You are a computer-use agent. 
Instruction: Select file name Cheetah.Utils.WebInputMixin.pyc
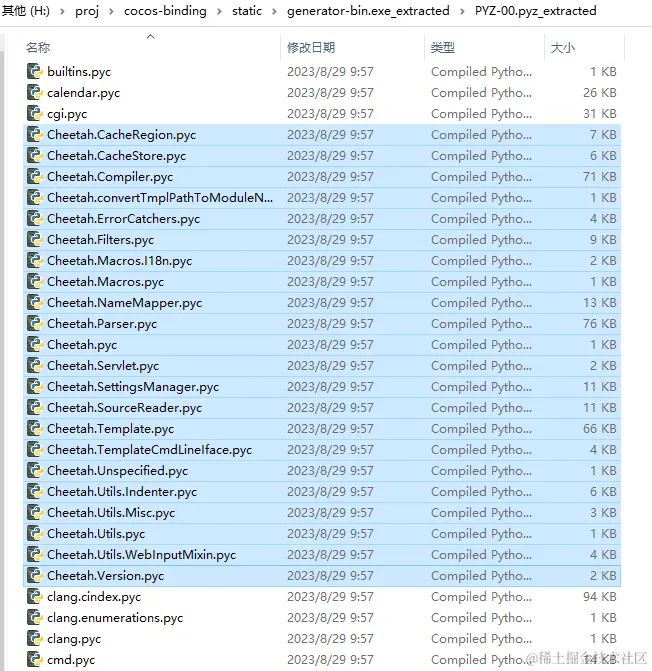[x=142, y=555]
